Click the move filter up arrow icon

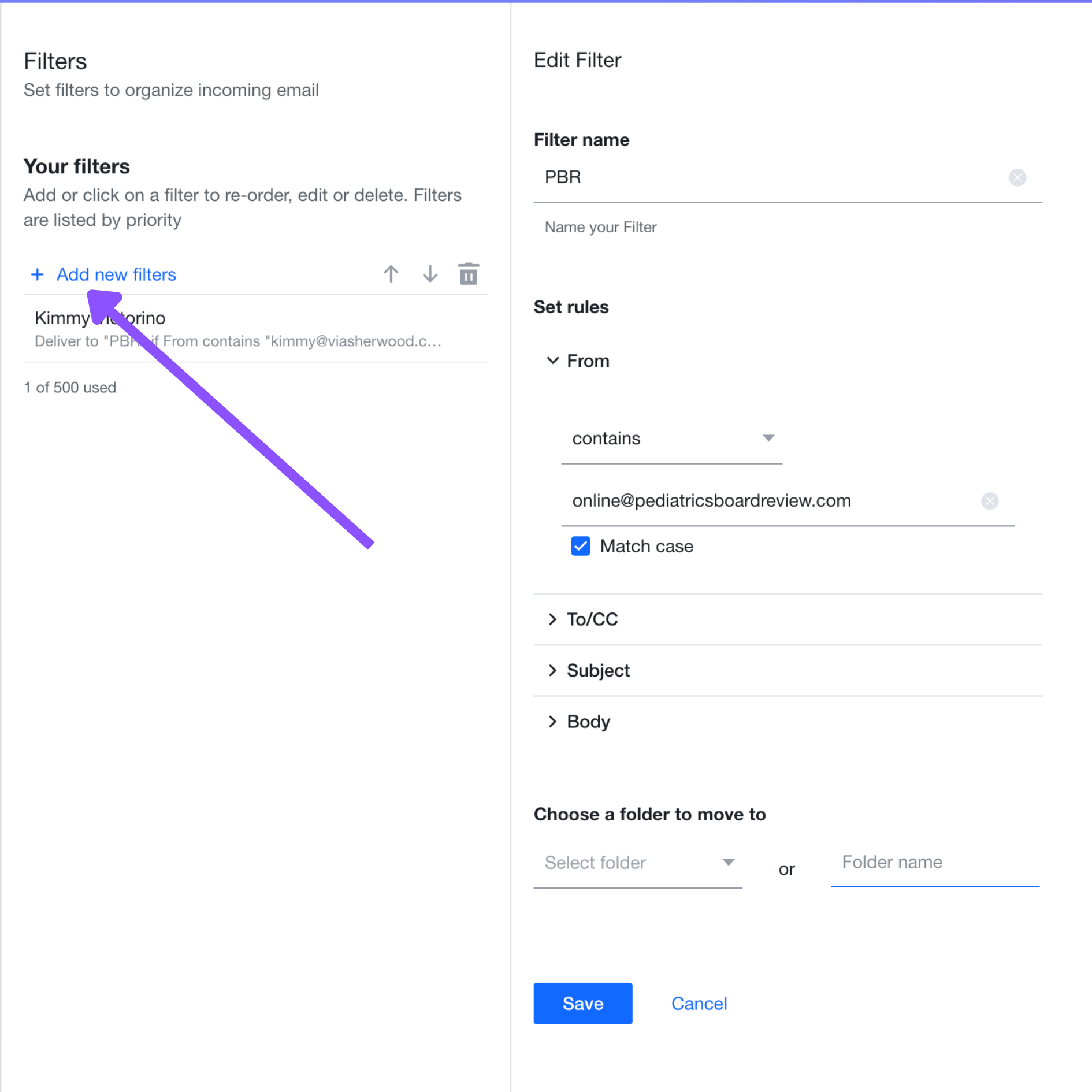(x=391, y=274)
